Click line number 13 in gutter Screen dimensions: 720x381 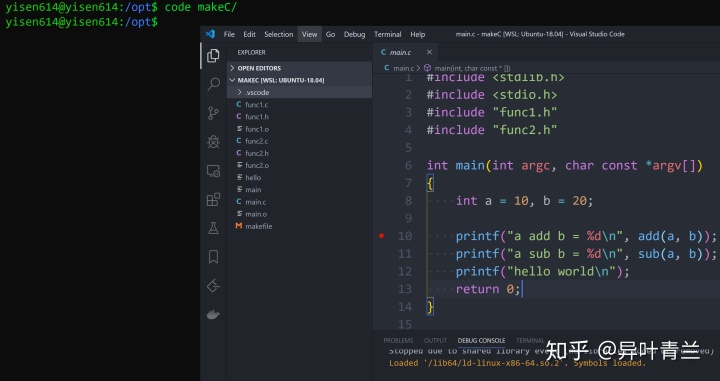pos(405,289)
